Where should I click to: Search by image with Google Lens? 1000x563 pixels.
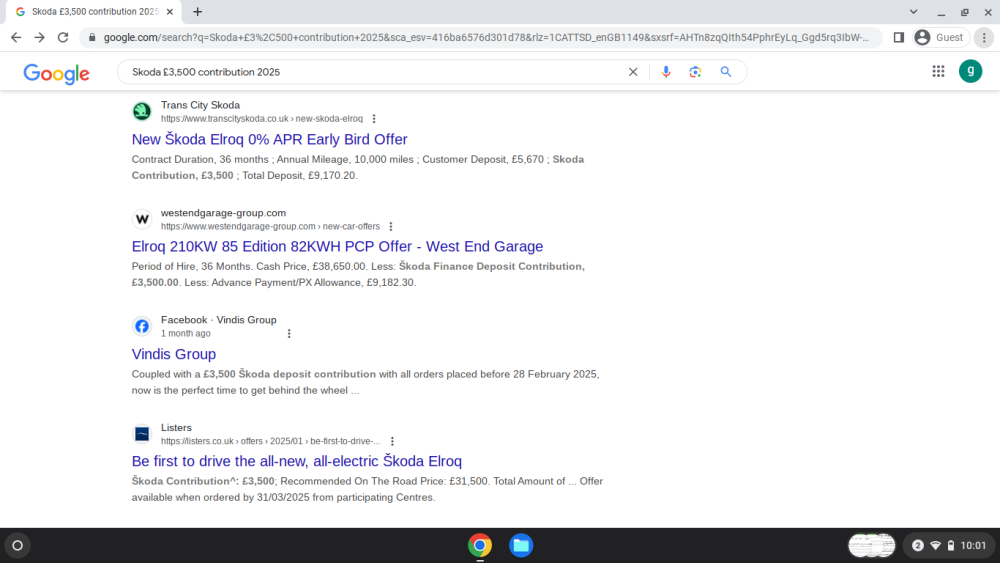[x=695, y=72]
